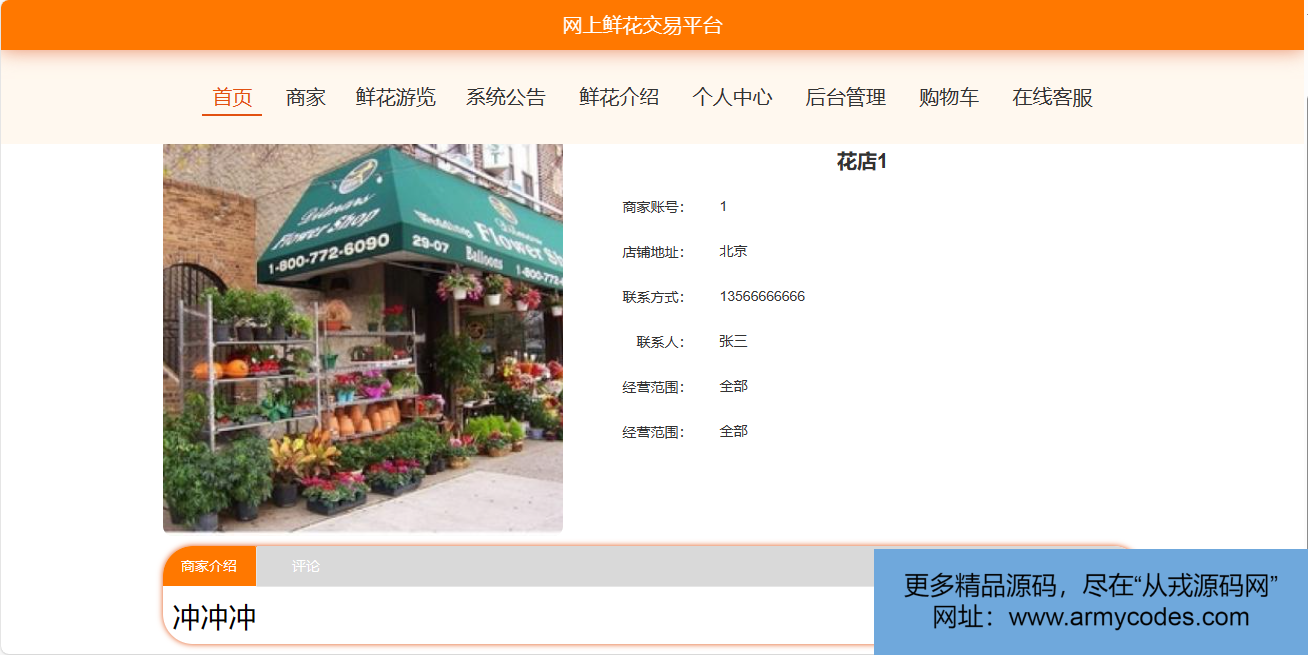
Task: Browse flowers via 鲜花游览
Action: pos(396,98)
